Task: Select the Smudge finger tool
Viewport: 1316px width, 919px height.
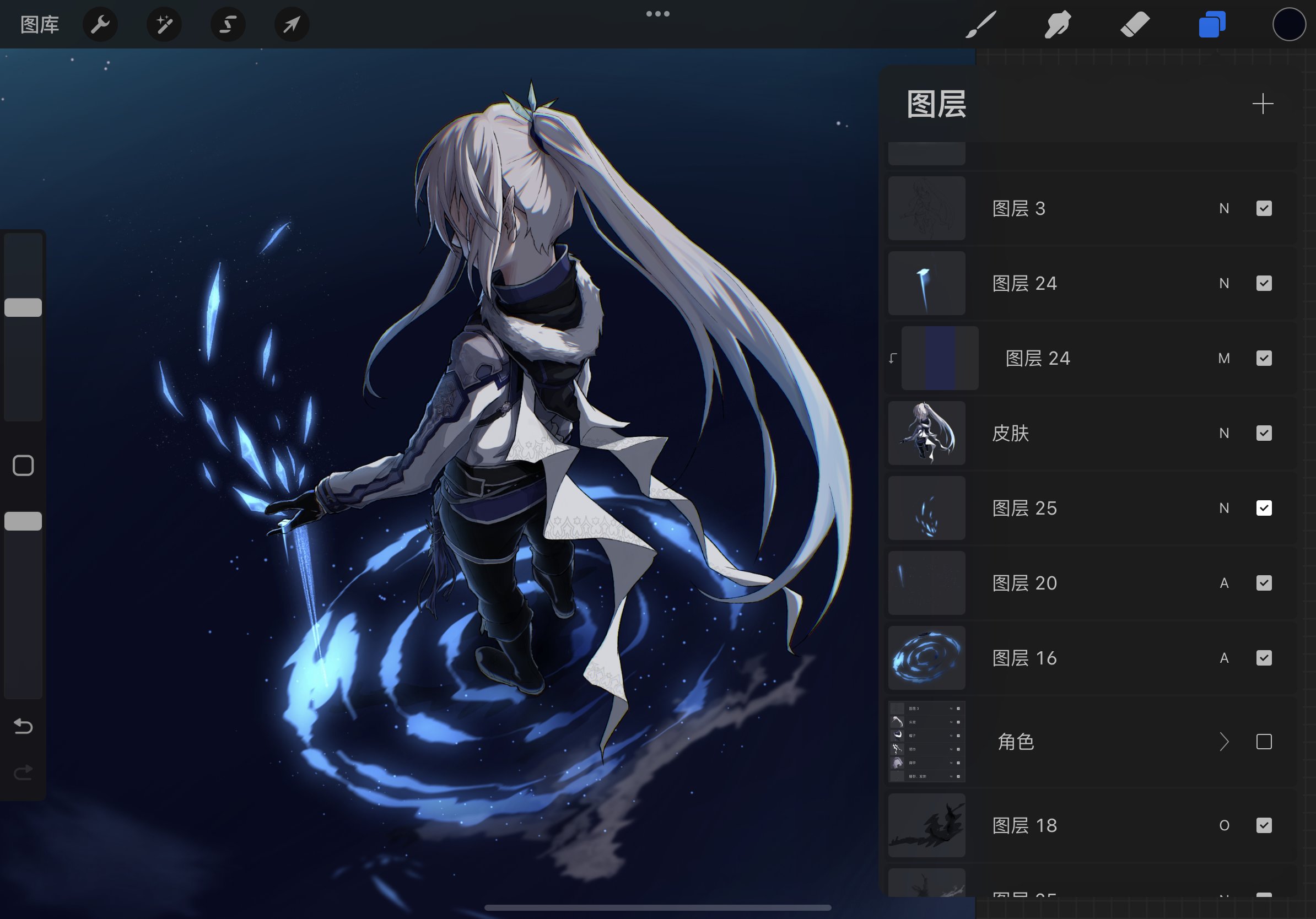Action: pyautogui.click(x=1058, y=25)
